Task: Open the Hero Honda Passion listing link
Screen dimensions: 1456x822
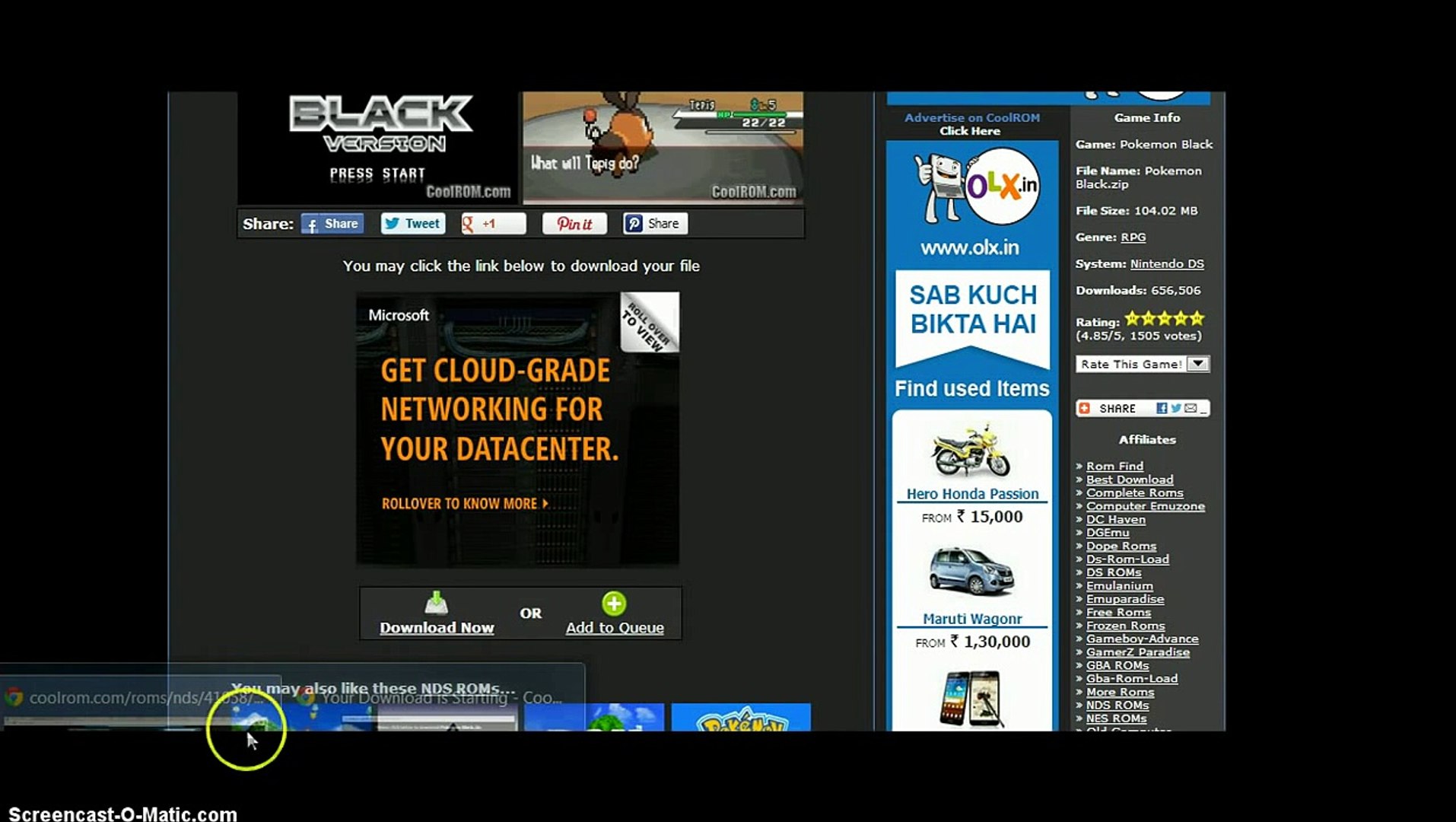Action: pyautogui.click(x=972, y=494)
